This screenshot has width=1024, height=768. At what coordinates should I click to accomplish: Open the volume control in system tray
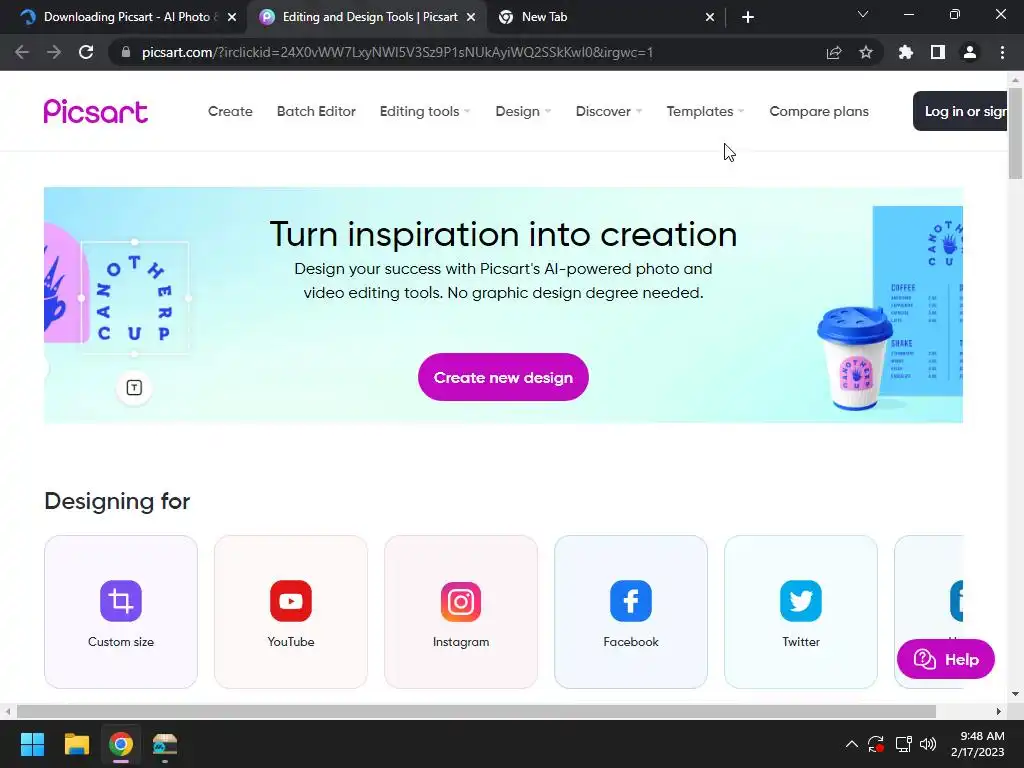(928, 744)
